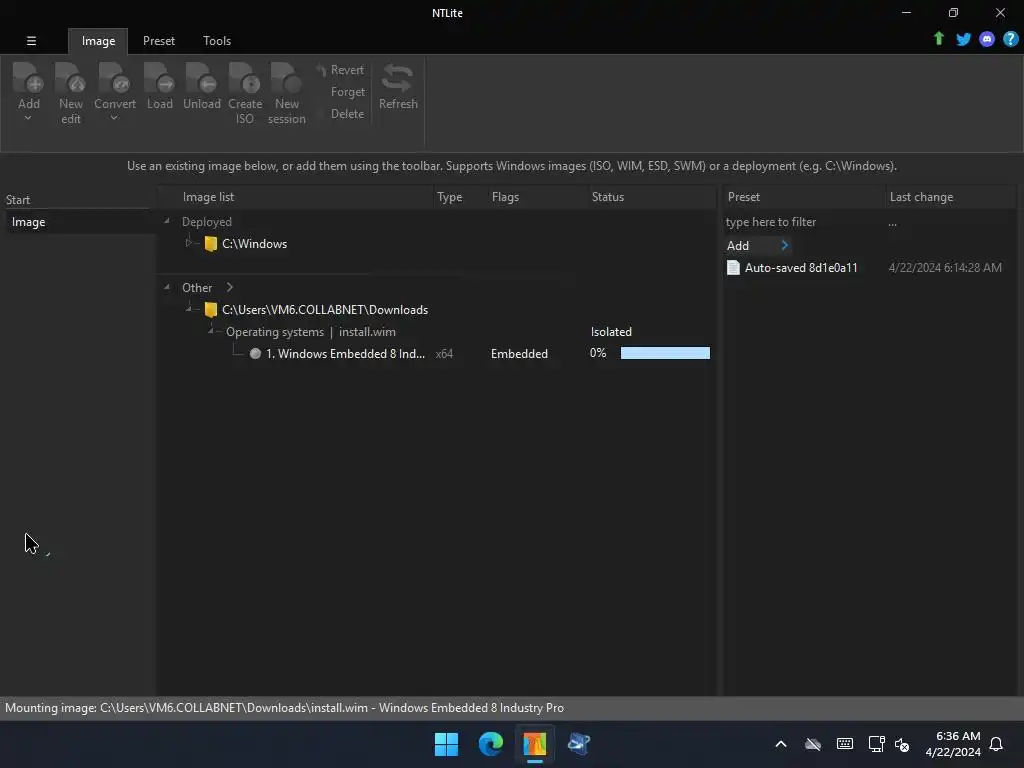Image resolution: width=1024 pixels, height=768 pixels.
Task: Click the Flags column header
Action: (505, 197)
